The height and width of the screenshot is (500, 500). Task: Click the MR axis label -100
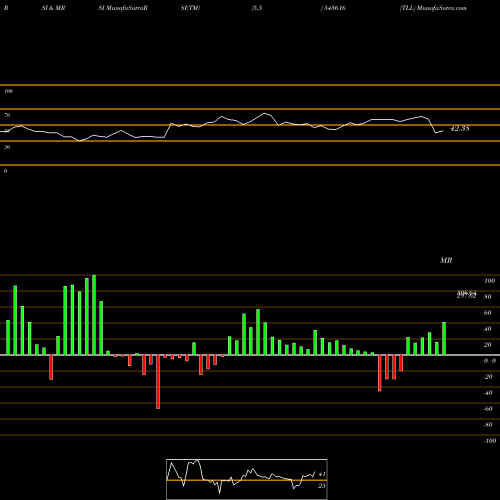[490, 441]
